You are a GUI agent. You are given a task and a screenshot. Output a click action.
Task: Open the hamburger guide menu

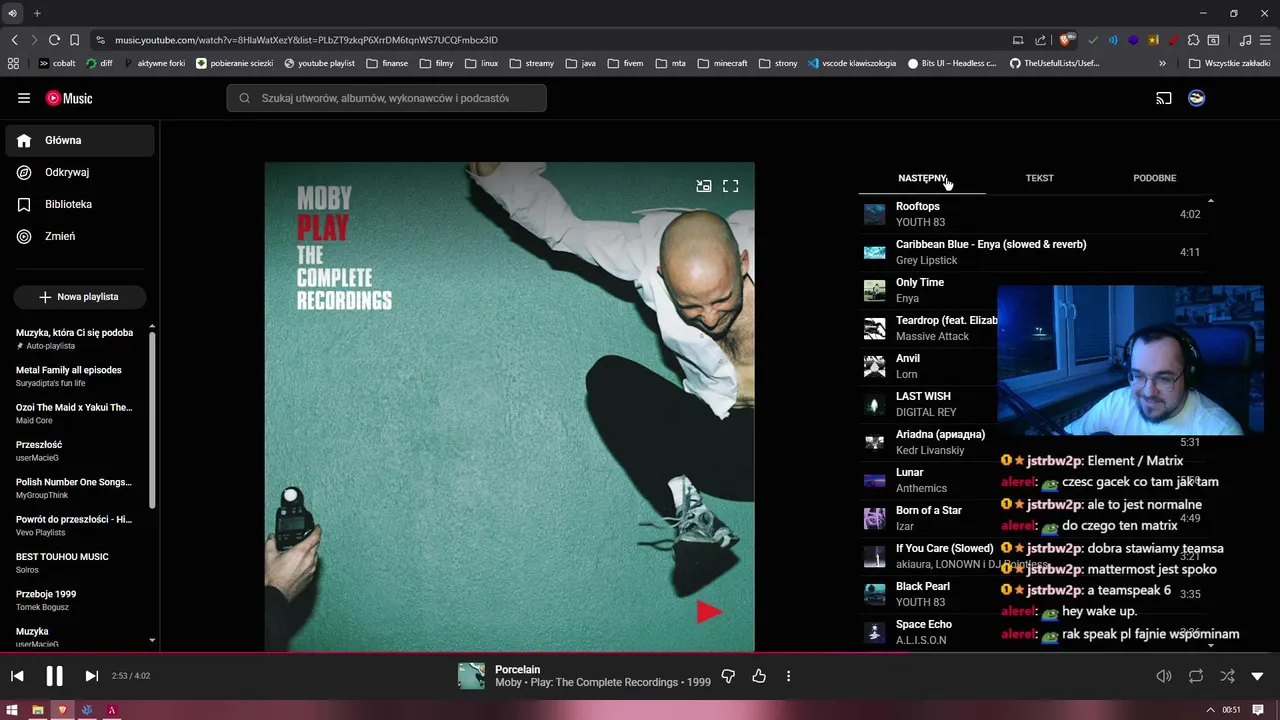(24, 98)
